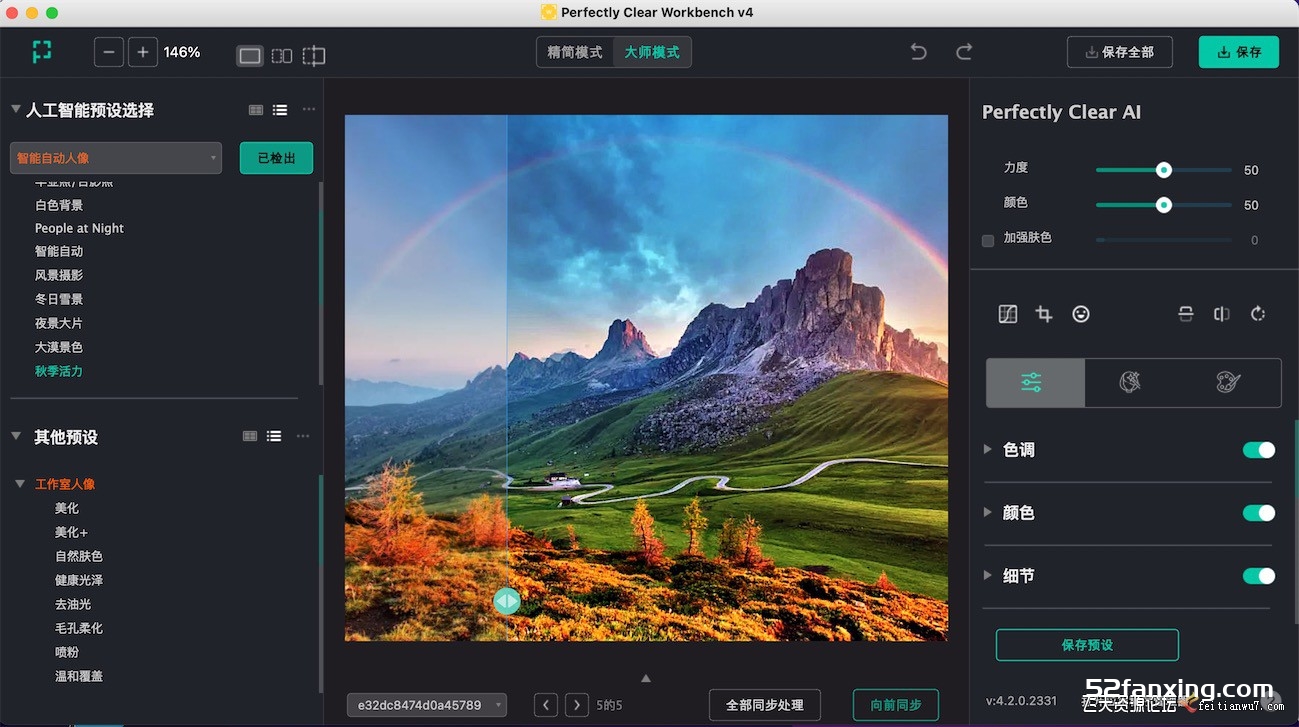Toggle the 细节 switch off

pos(1259,576)
